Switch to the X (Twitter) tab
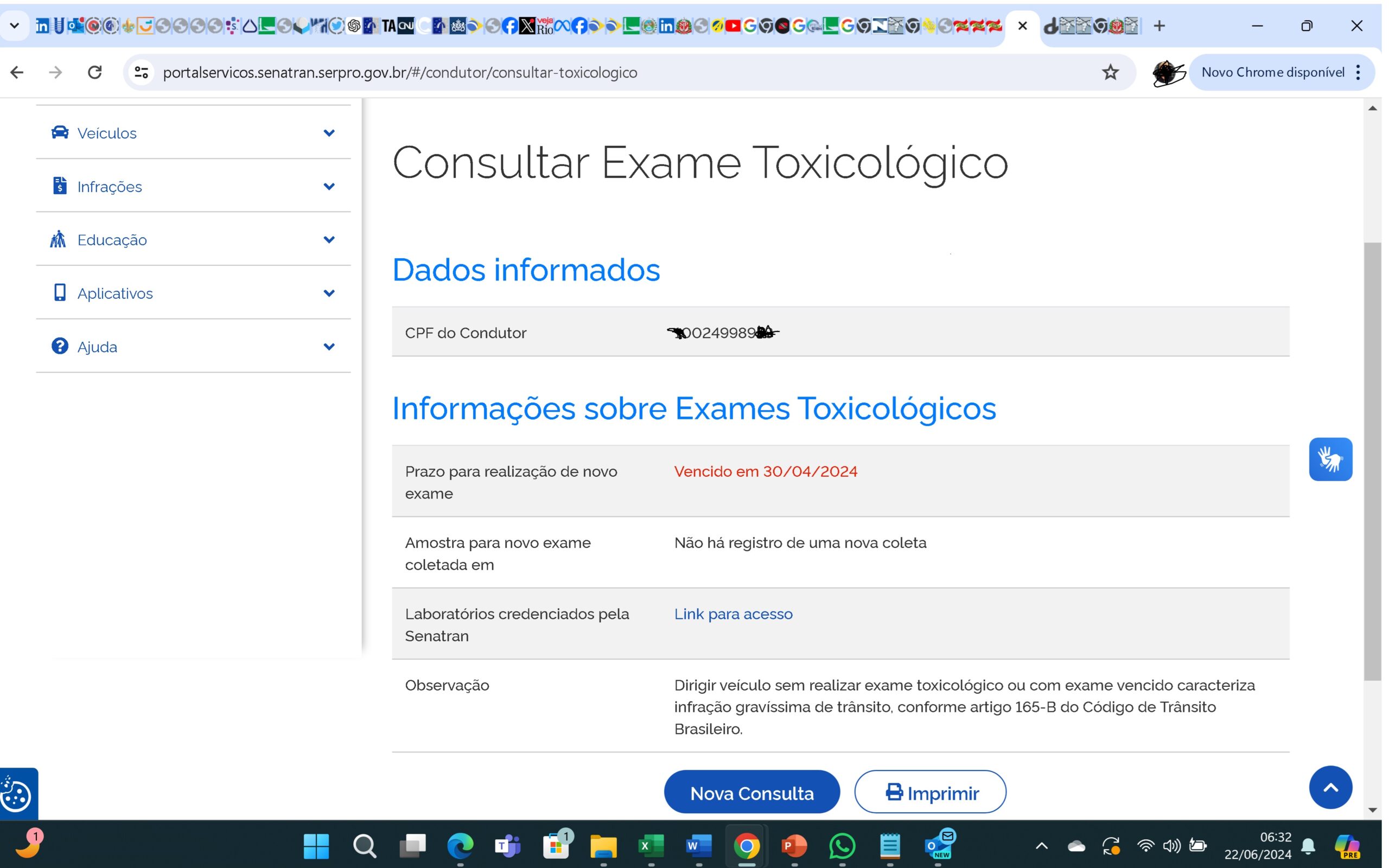Viewport: 1389px width, 868px height. (527, 26)
